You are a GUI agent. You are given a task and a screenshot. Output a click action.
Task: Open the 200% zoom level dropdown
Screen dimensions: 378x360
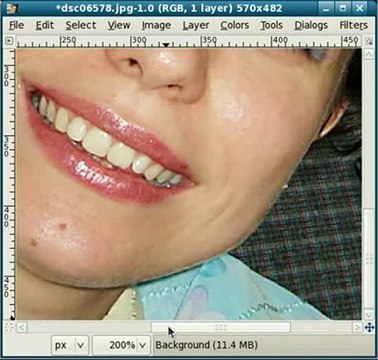pos(121,345)
